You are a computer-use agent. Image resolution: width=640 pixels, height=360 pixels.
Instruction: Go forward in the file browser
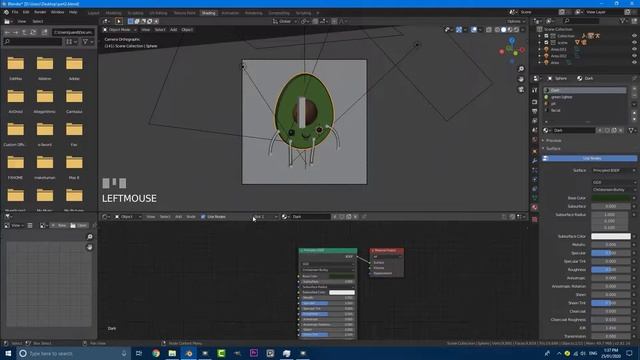(x=16, y=32)
